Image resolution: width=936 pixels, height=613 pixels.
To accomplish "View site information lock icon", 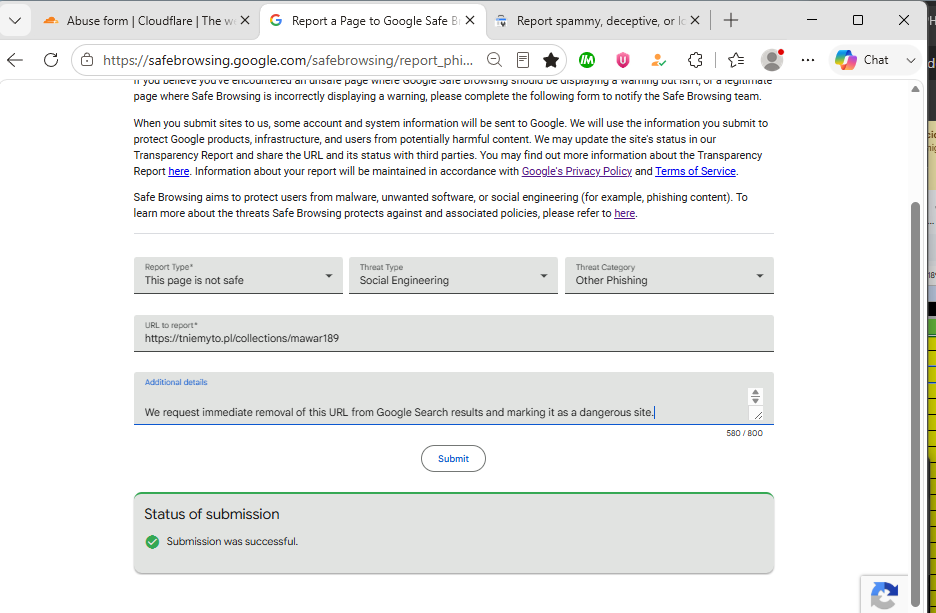I will 87,60.
